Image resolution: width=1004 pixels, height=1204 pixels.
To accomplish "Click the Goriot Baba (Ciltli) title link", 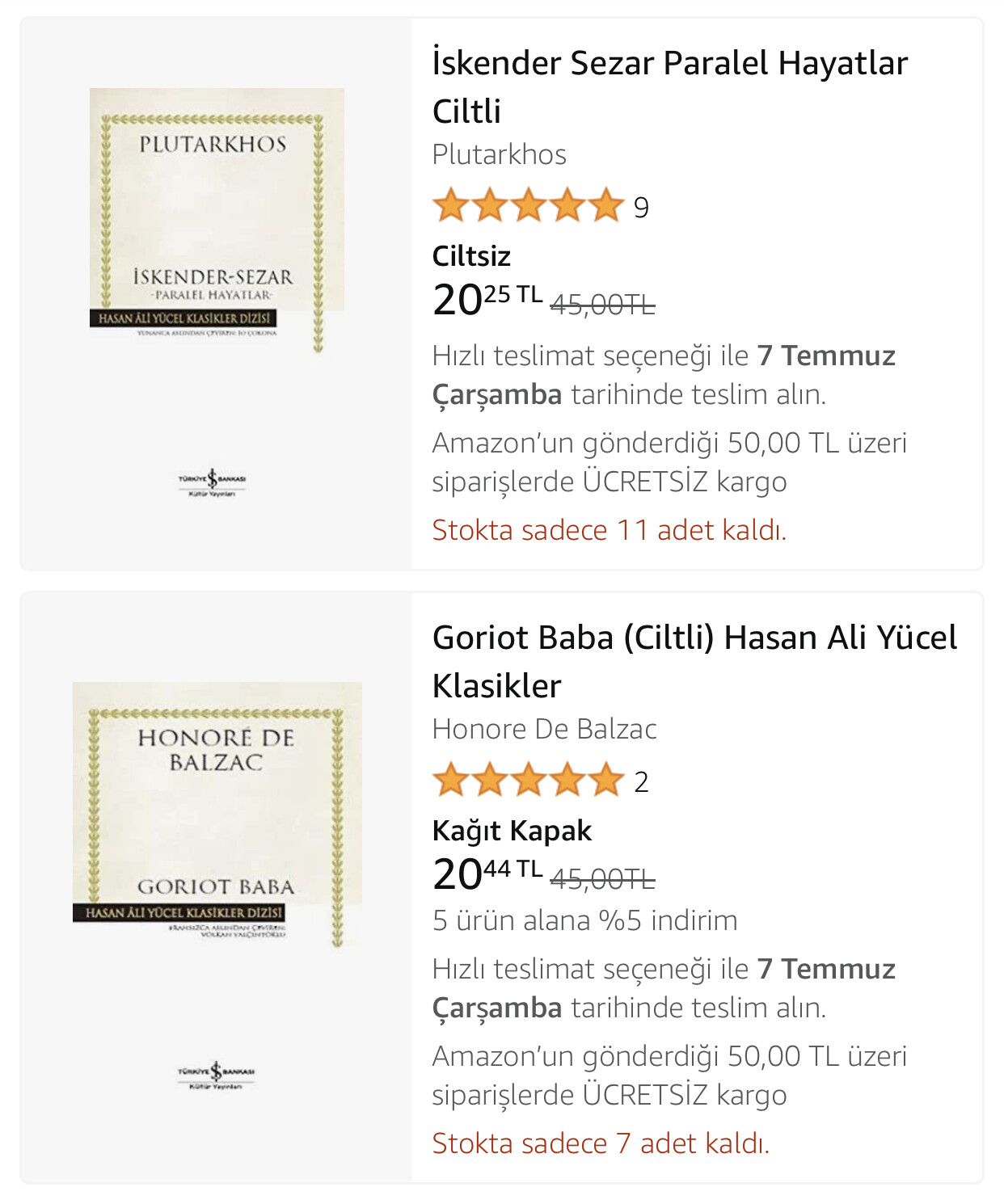I will point(694,660).
